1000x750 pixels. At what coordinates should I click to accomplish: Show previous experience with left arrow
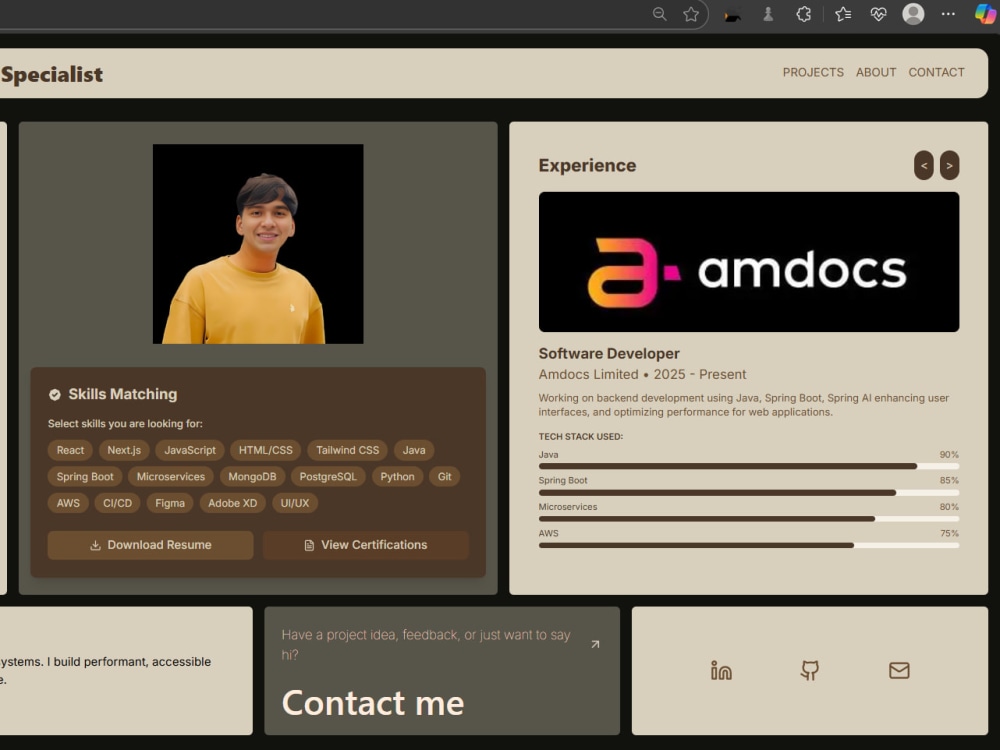(923, 166)
